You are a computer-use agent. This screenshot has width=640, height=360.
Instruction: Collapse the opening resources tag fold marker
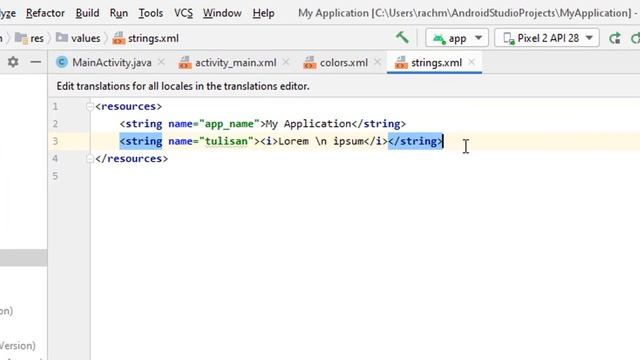click(90, 107)
